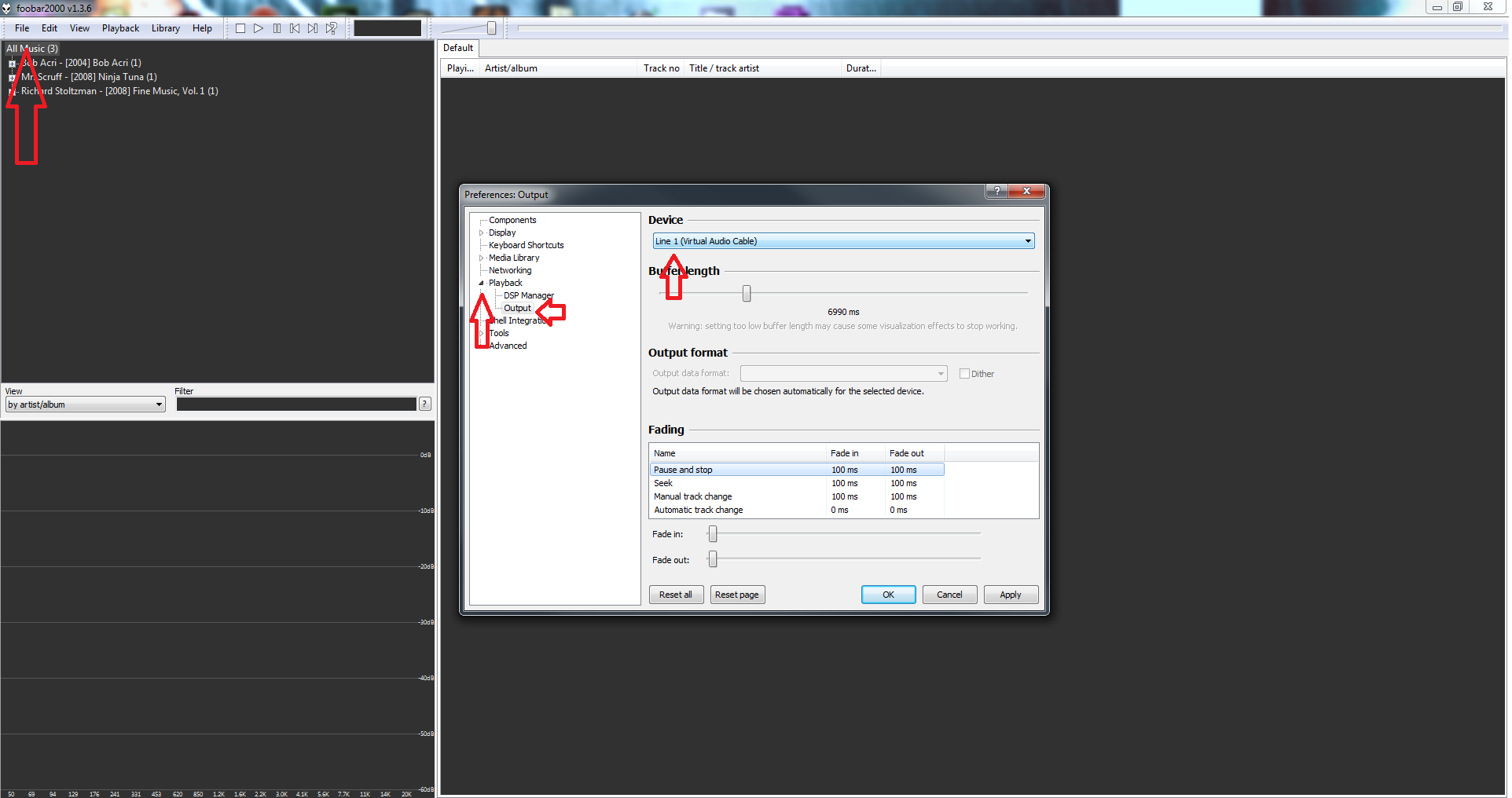The width and height of the screenshot is (1512, 798).
Task: Click the Stop playback button
Action: pos(240,28)
